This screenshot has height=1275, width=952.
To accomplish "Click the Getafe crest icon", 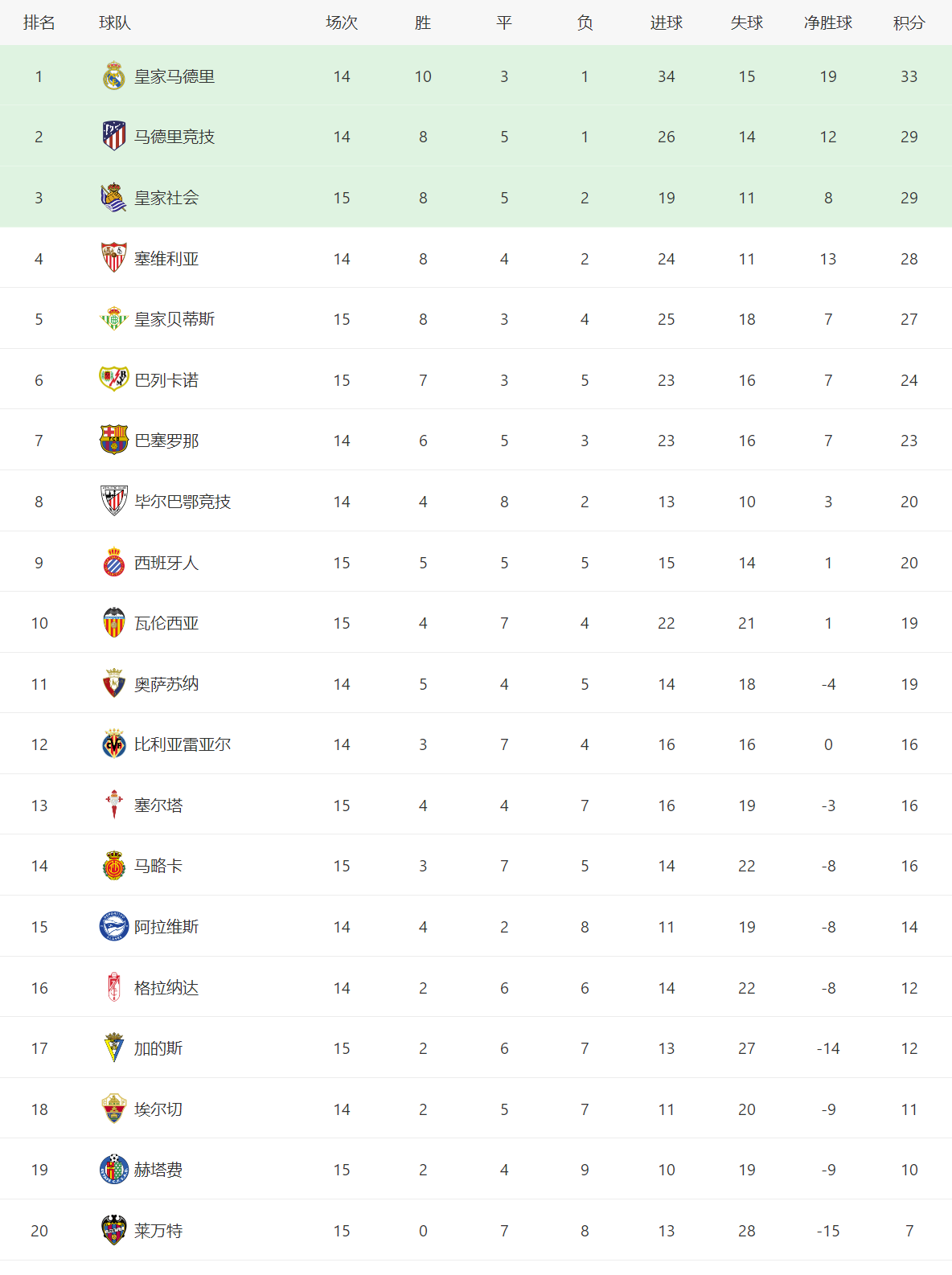I will pyautogui.click(x=114, y=1170).
